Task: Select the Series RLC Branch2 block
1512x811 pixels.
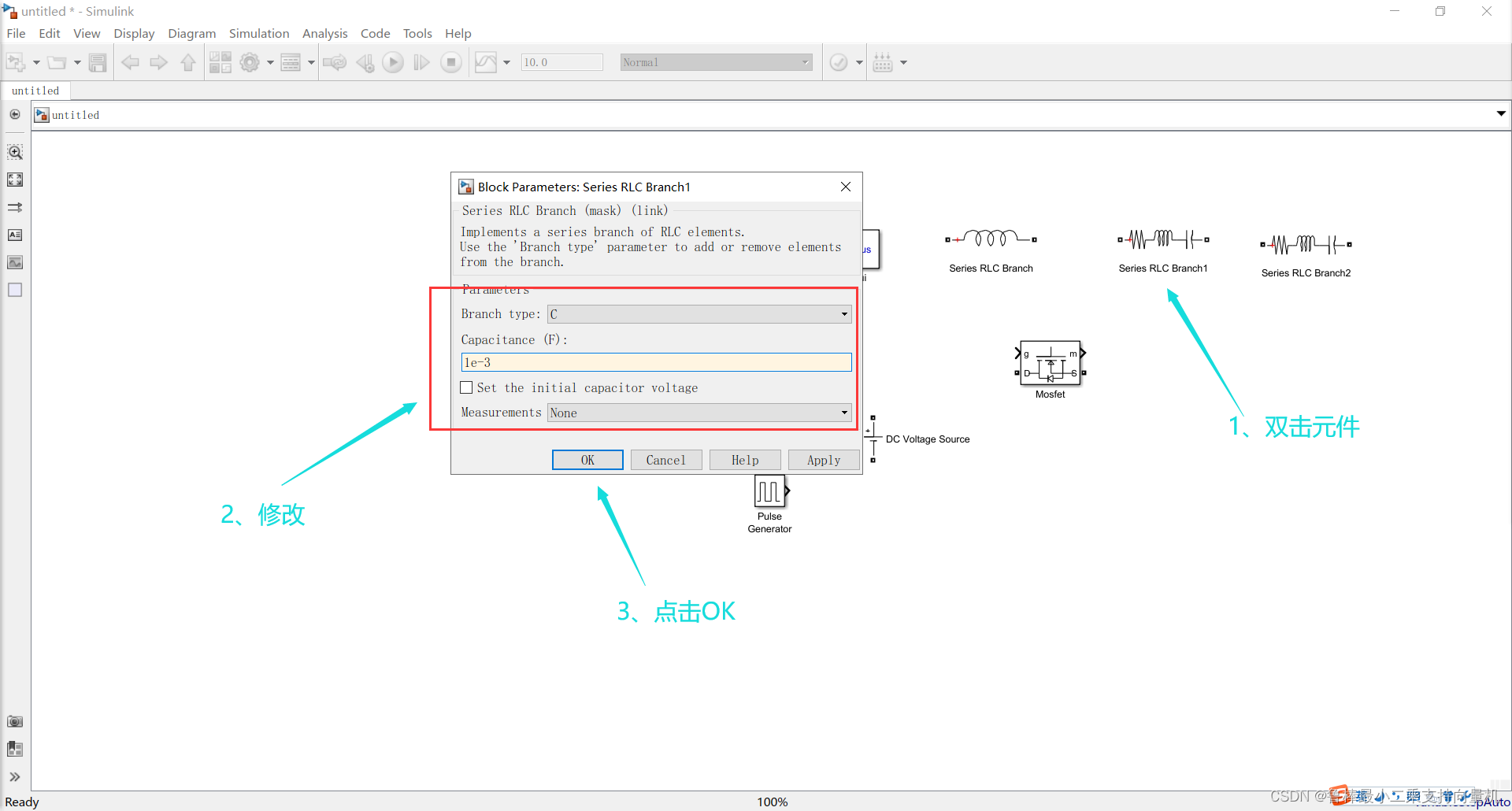Action: (x=1306, y=244)
